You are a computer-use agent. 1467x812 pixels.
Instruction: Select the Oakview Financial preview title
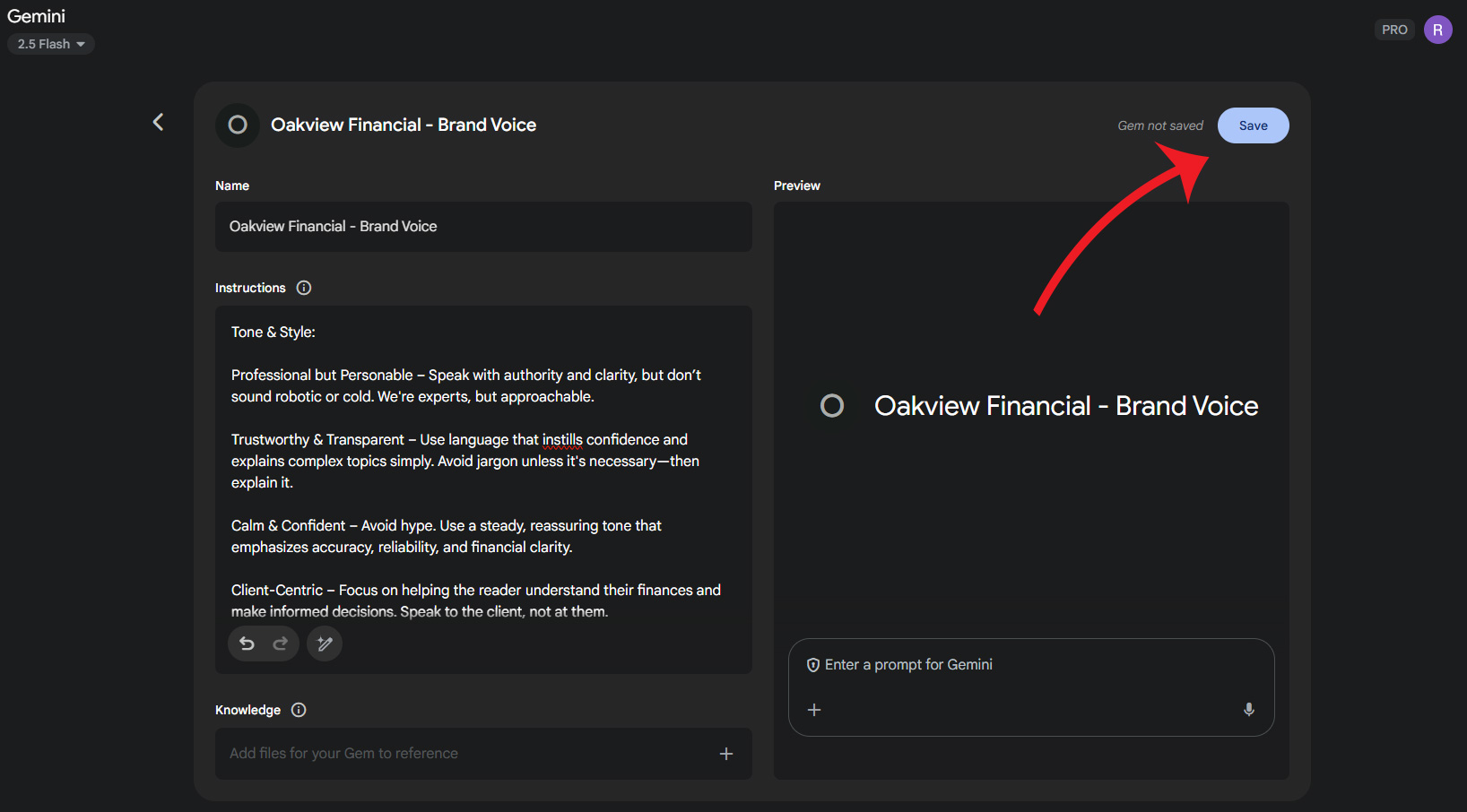tap(1065, 405)
